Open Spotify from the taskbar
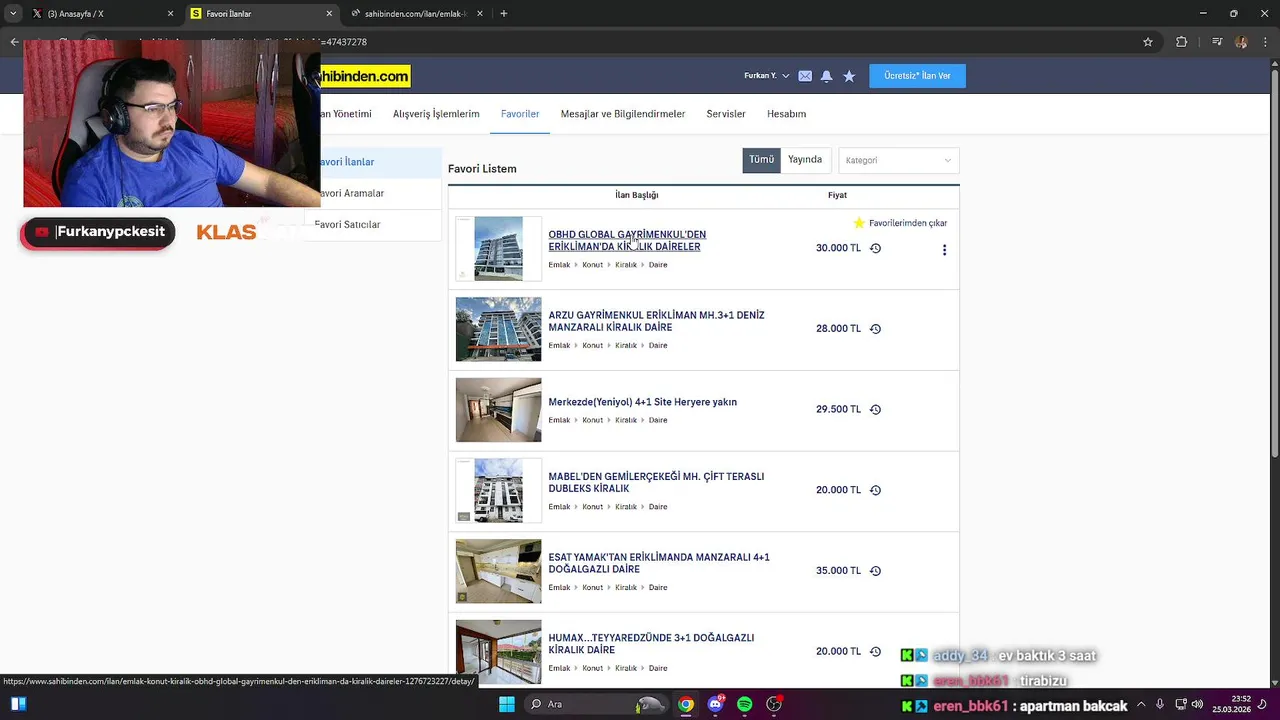The height and width of the screenshot is (720, 1280). 744,704
